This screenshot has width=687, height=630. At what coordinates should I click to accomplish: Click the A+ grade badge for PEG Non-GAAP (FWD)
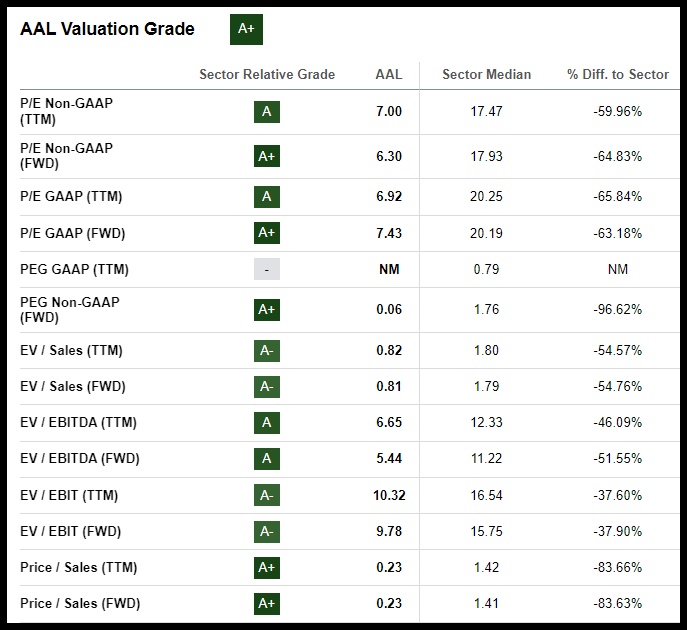pyautogui.click(x=266, y=310)
